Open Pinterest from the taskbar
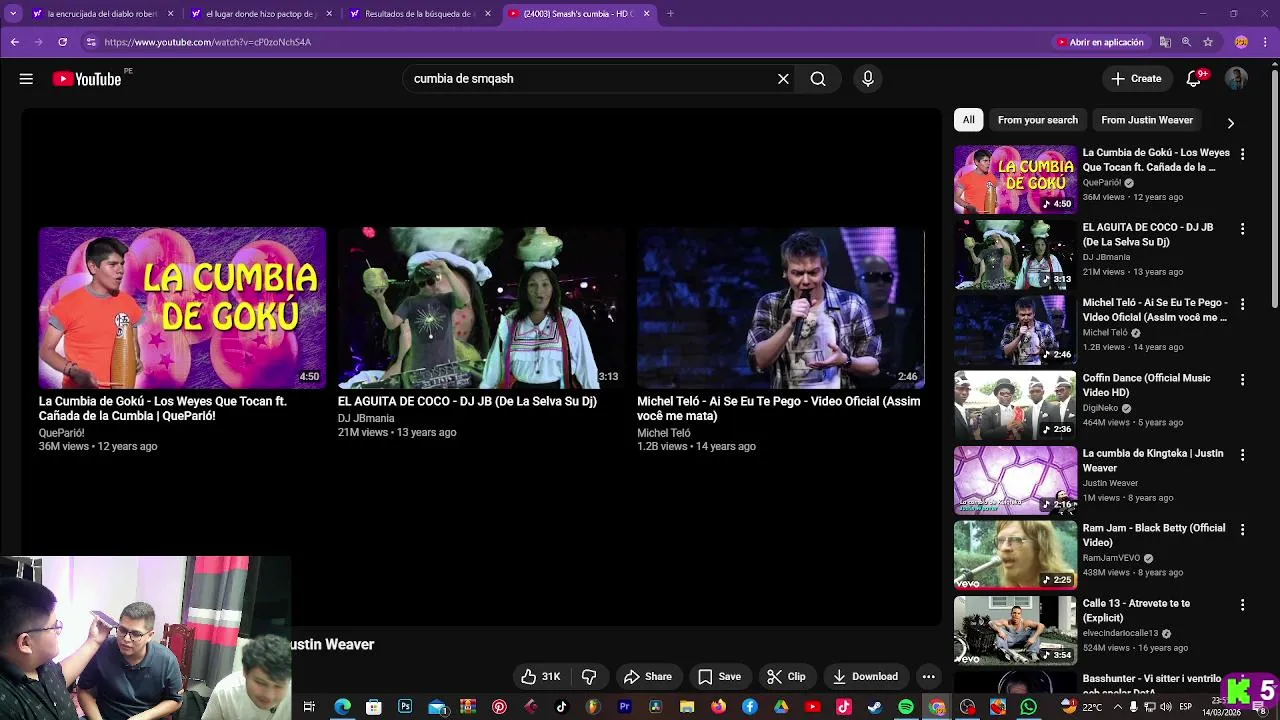This screenshot has width=1280, height=720. click(499, 707)
